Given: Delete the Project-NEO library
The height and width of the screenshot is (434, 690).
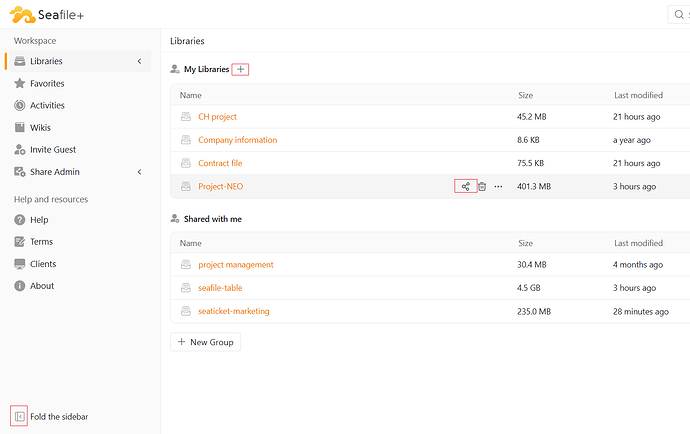Looking at the screenshot, I should [482, 187].
